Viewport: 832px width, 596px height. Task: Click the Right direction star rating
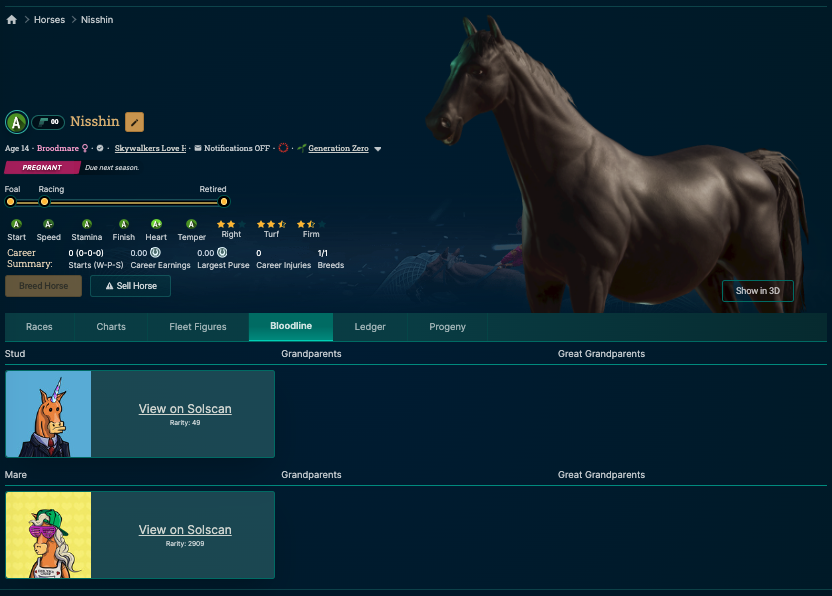[231, 224]
